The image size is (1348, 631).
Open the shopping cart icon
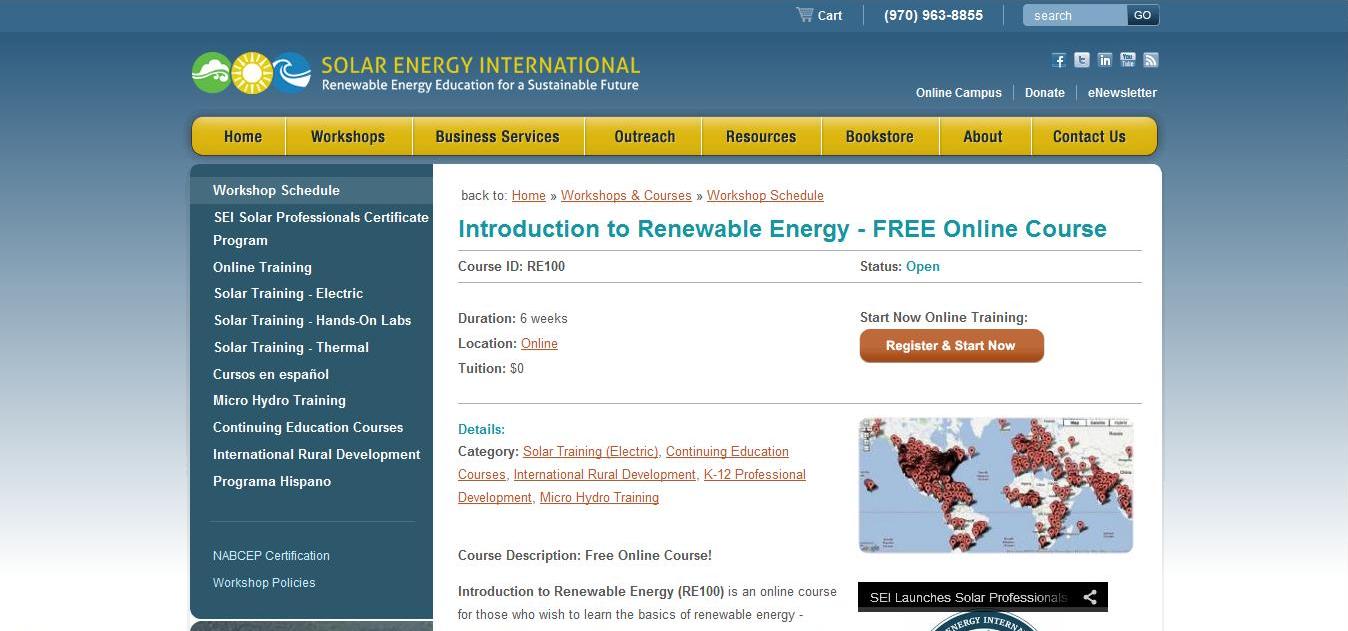pyautogui.click(x=804, y=14)
